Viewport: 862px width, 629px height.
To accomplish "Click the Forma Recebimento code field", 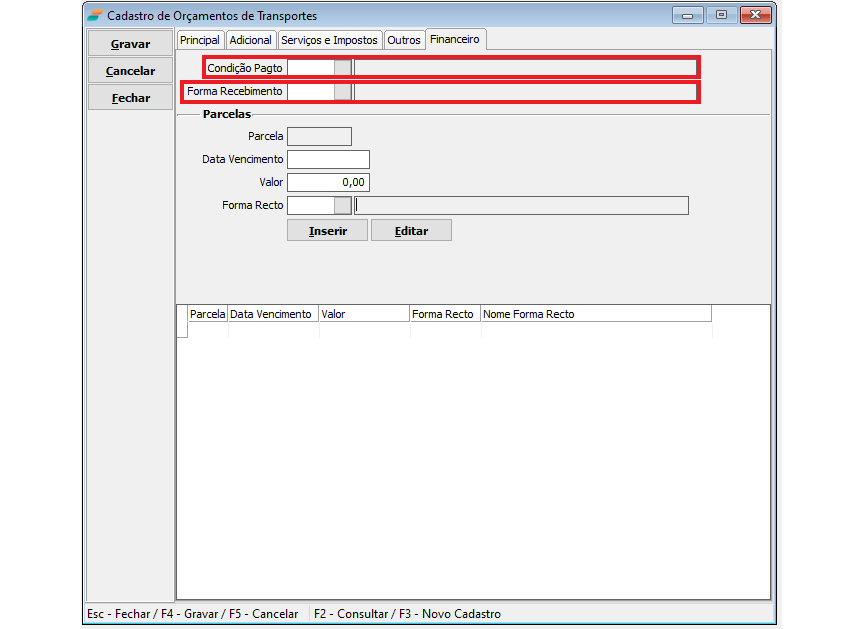I will (x=310, y=92).
